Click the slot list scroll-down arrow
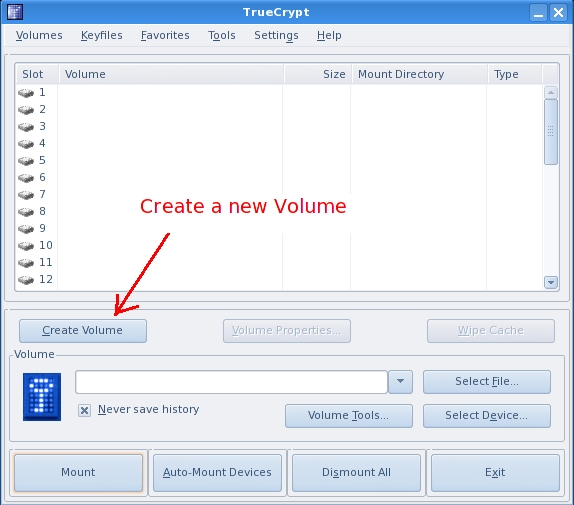 coord(551,282)
